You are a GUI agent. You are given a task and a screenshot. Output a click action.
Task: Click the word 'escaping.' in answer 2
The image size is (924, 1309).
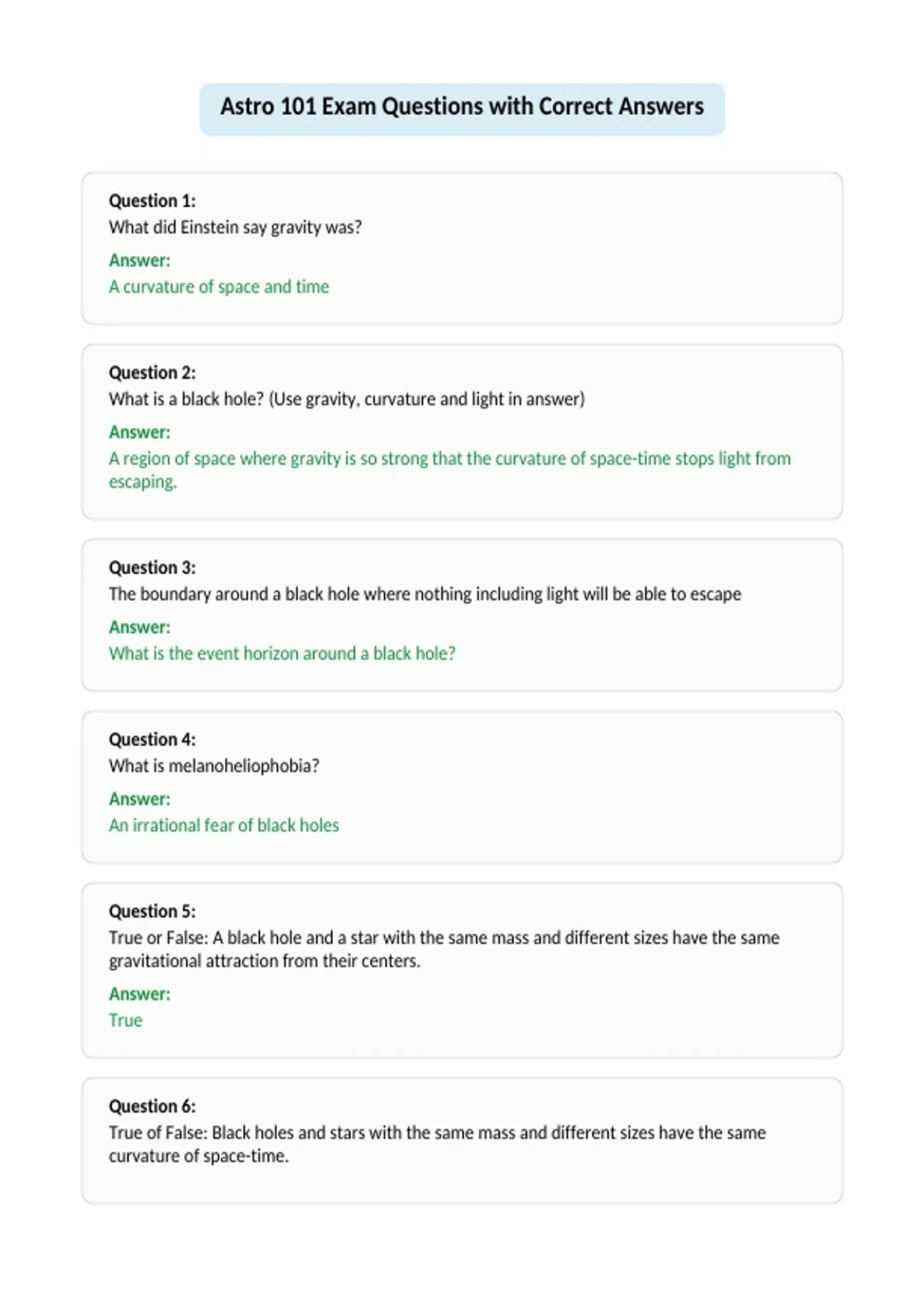tap(142, 482)
